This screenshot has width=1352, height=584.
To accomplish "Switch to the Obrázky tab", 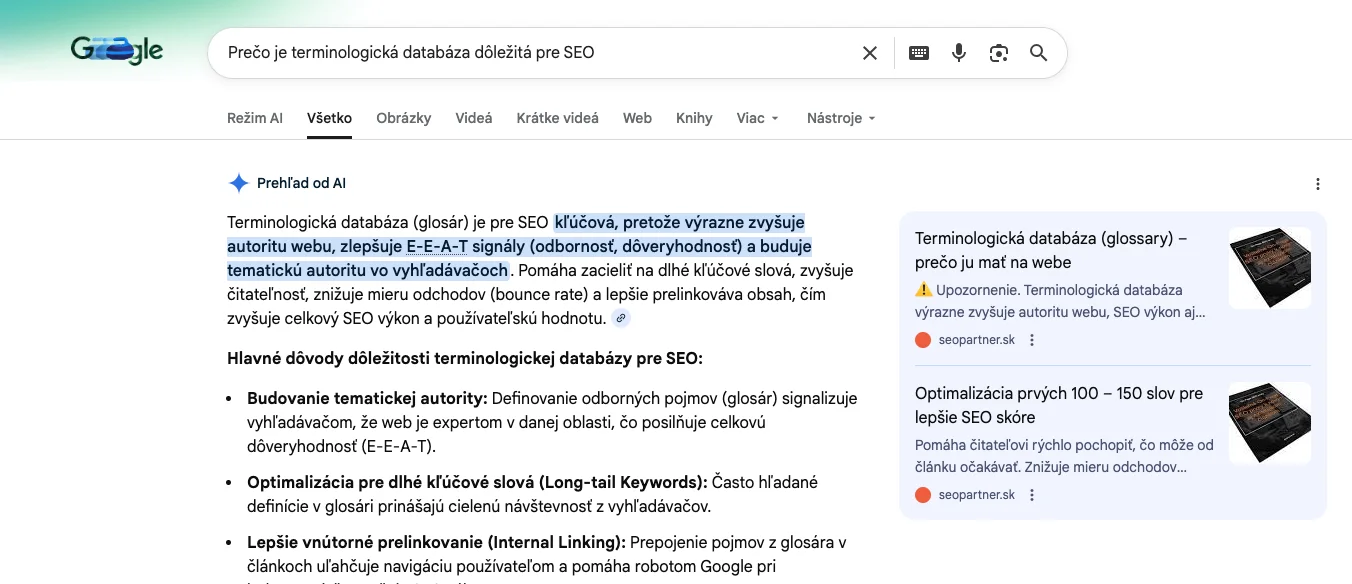I will pos(404,118).
